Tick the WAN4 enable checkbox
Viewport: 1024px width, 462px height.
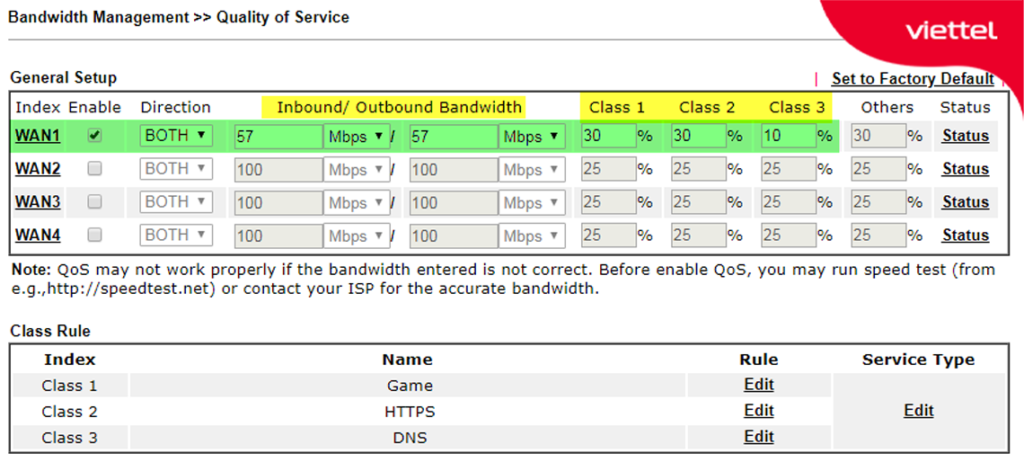(95, 235)
